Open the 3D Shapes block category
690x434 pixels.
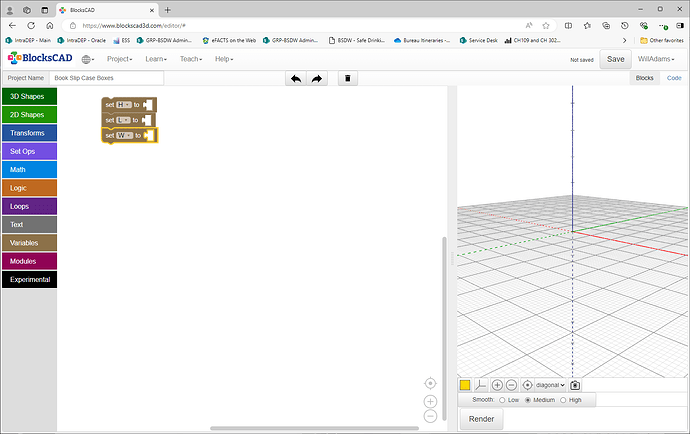tap(29, 96)
